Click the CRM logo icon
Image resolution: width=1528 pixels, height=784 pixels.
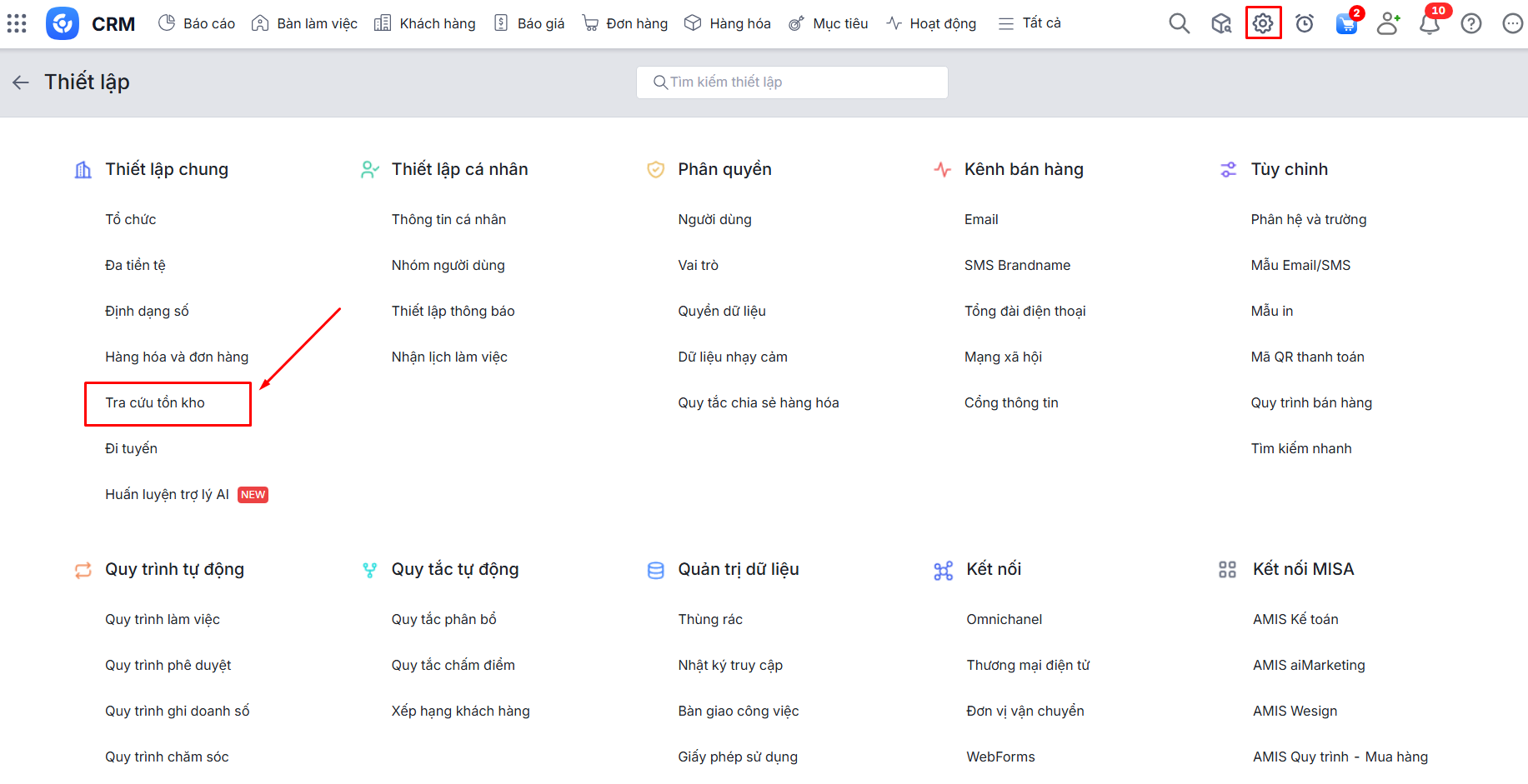63,23
